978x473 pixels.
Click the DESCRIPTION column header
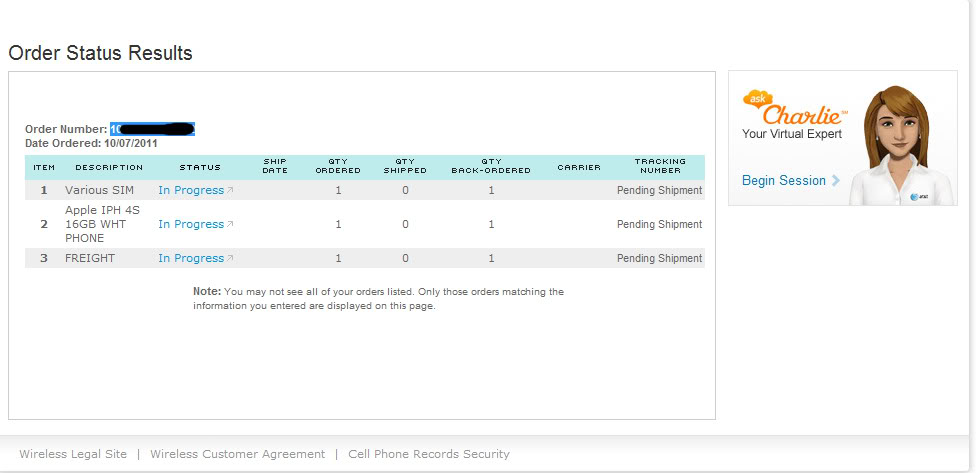coord(109,167)
